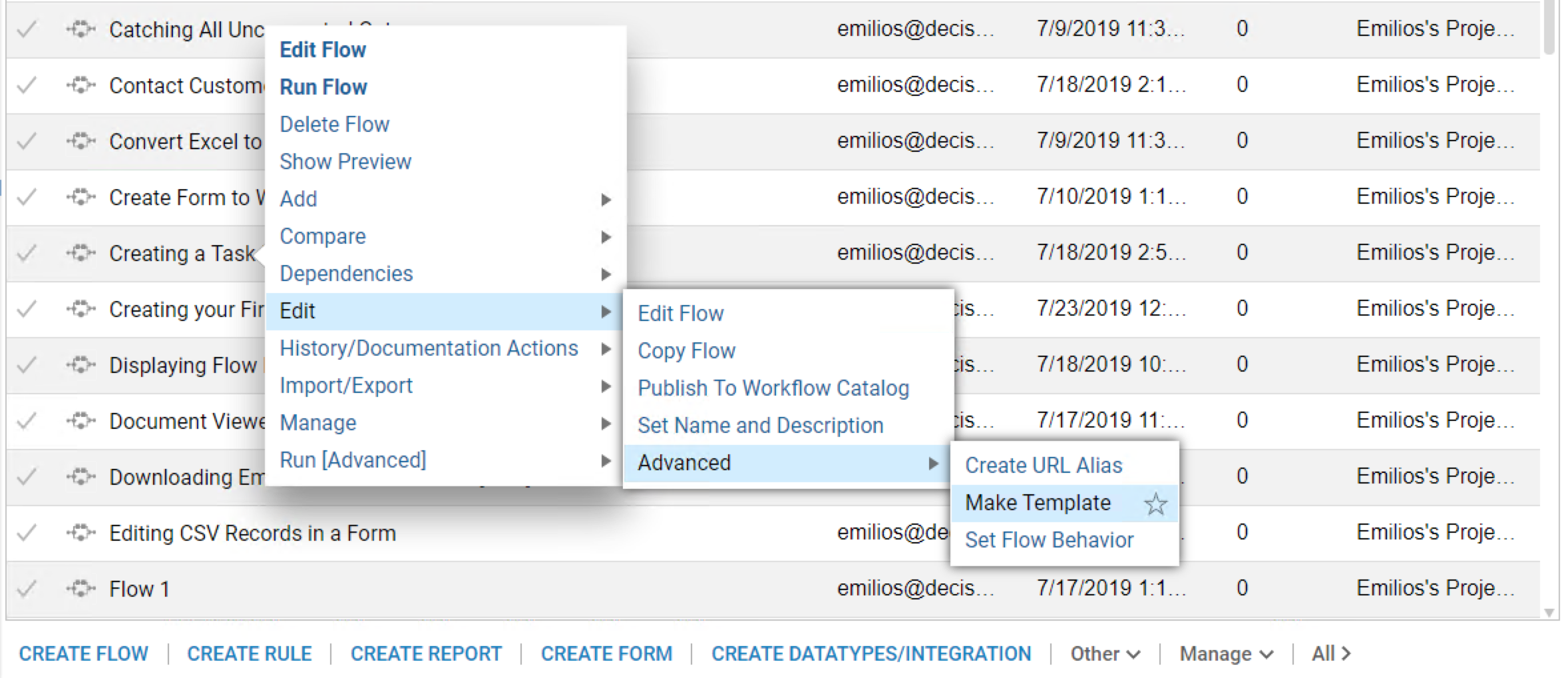Click flow icon beside Creating a Task row
This screenshot has width=1568, height=678.
[x=81, y=253]
